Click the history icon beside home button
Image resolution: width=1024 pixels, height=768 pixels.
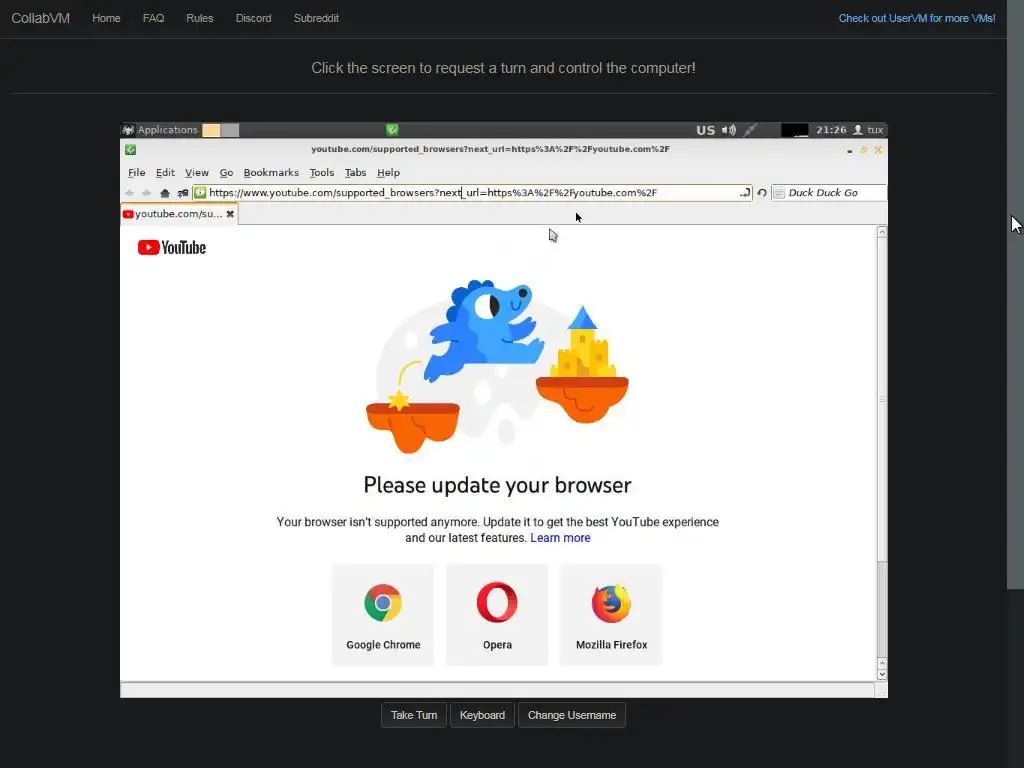coord(183,193)
